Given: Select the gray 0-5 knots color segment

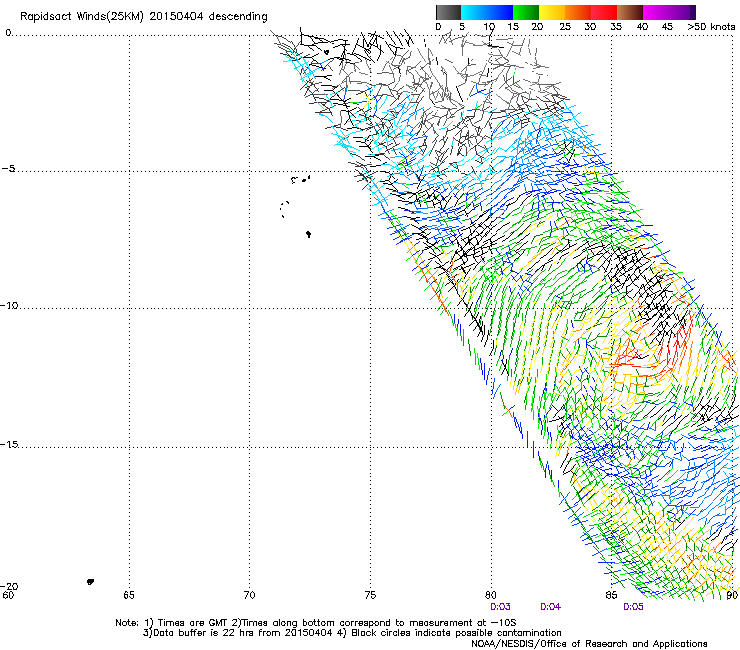Looking at the screenshot, I should [448, 12].
